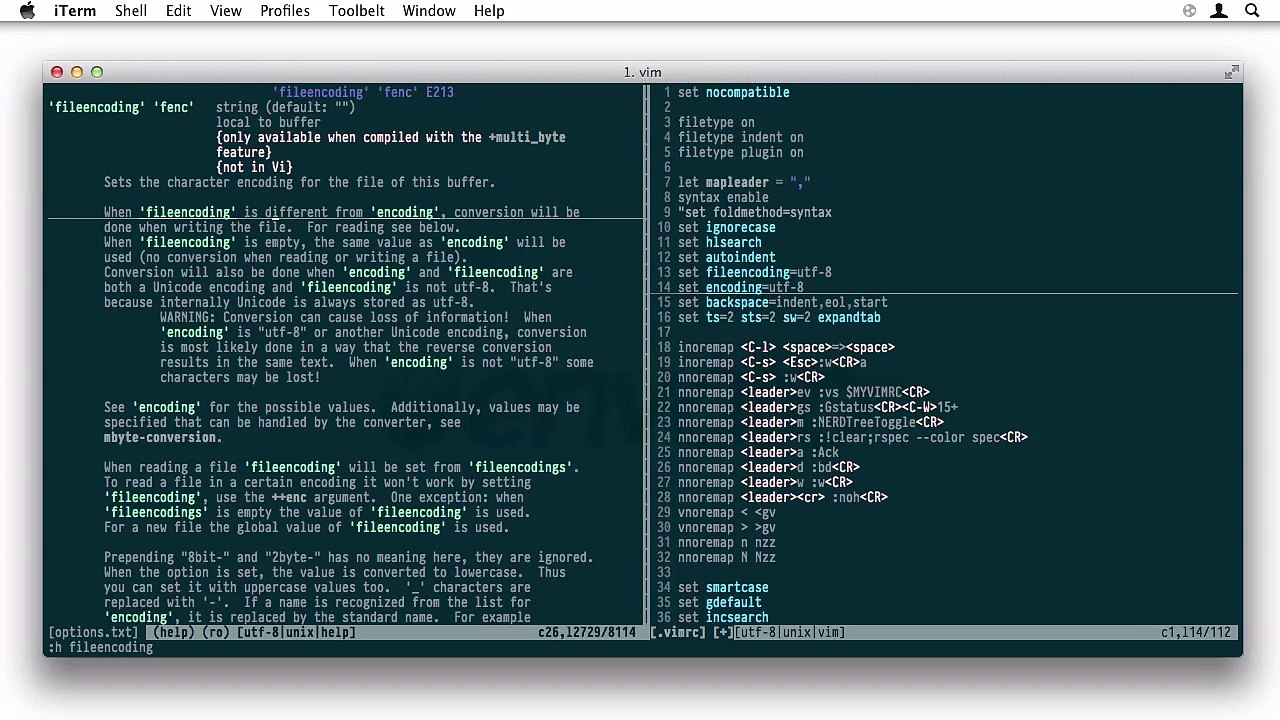Click the ':noh' leader mapping line

tap(783, 498)
